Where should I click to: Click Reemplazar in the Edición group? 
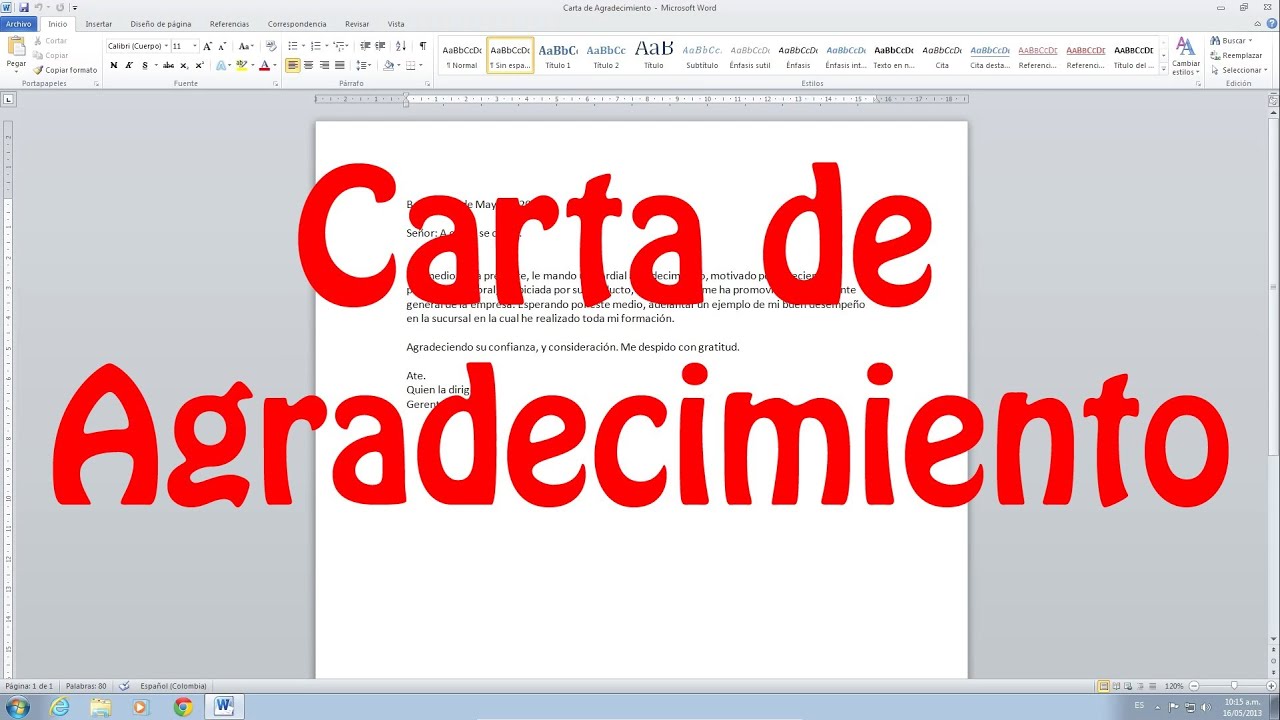1241,55
